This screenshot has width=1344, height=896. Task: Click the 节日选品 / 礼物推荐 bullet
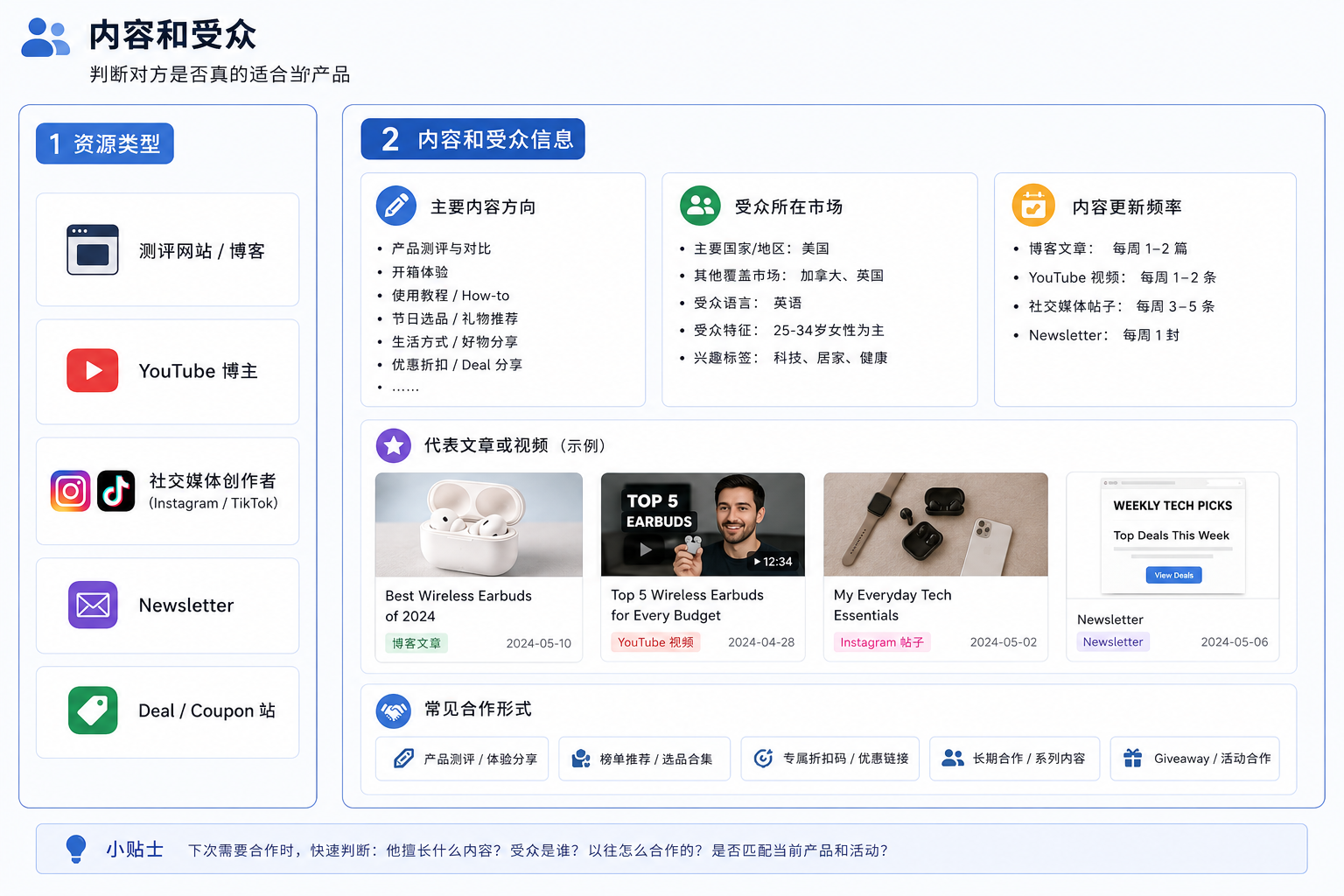447,318
